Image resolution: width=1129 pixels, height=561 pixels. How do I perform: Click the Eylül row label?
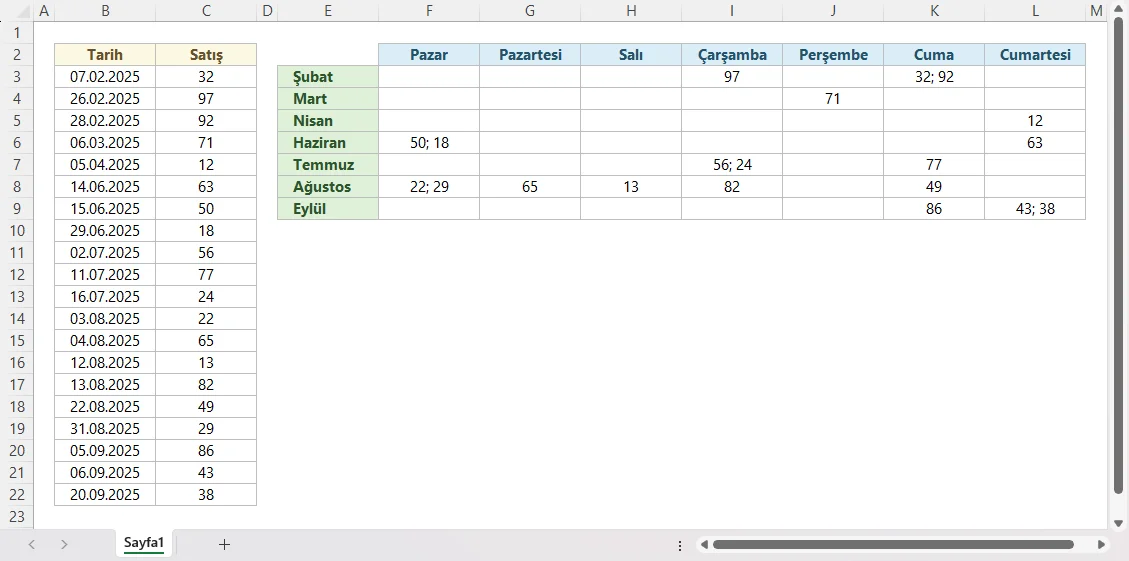point(328,209)
